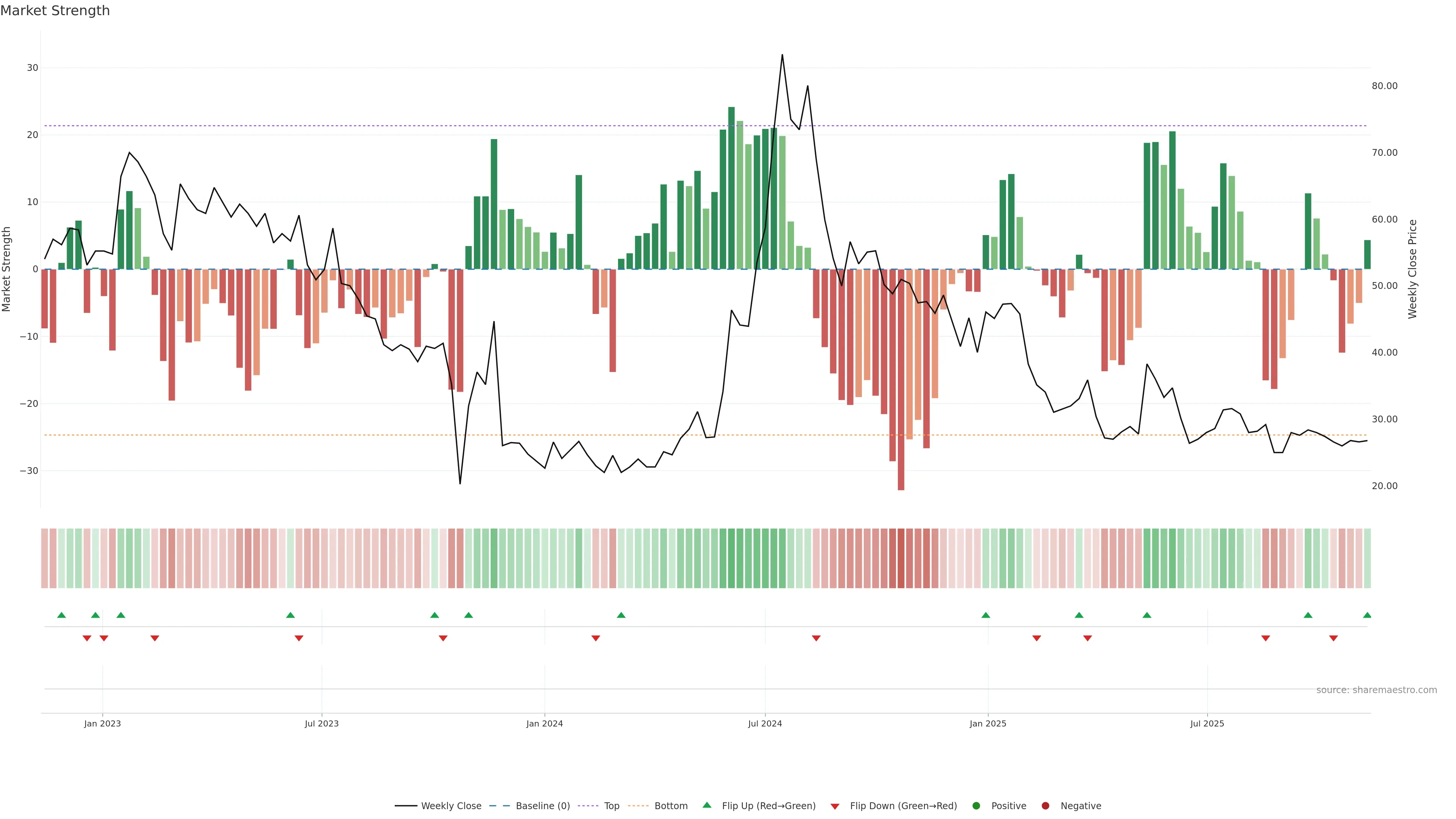The width and height of the screenshot is (1456, 819).
Task: Click the green Positive legend dot
Action: pyautogui.click(x=976, y=805)
